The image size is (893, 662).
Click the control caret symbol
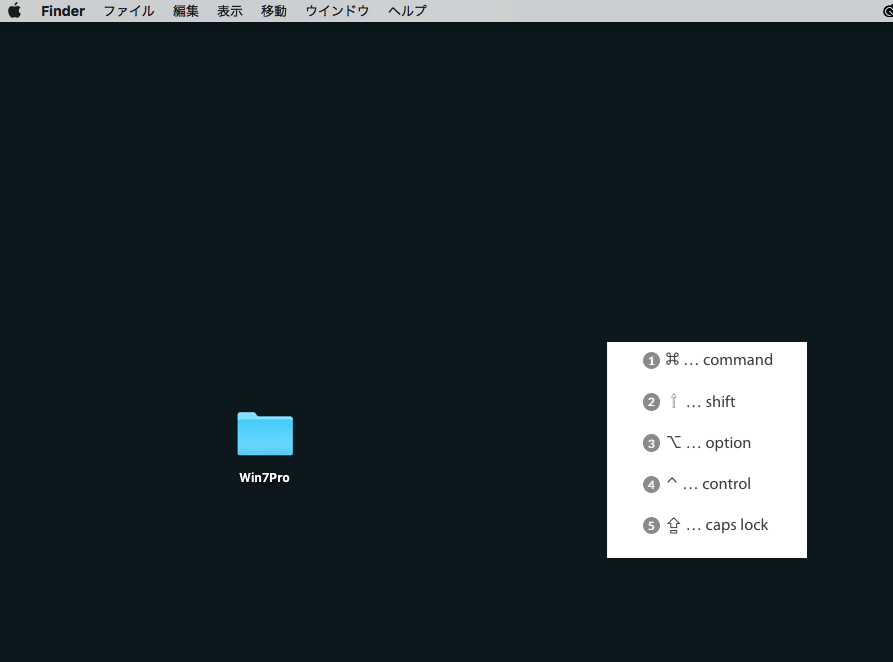coord(672,481)
